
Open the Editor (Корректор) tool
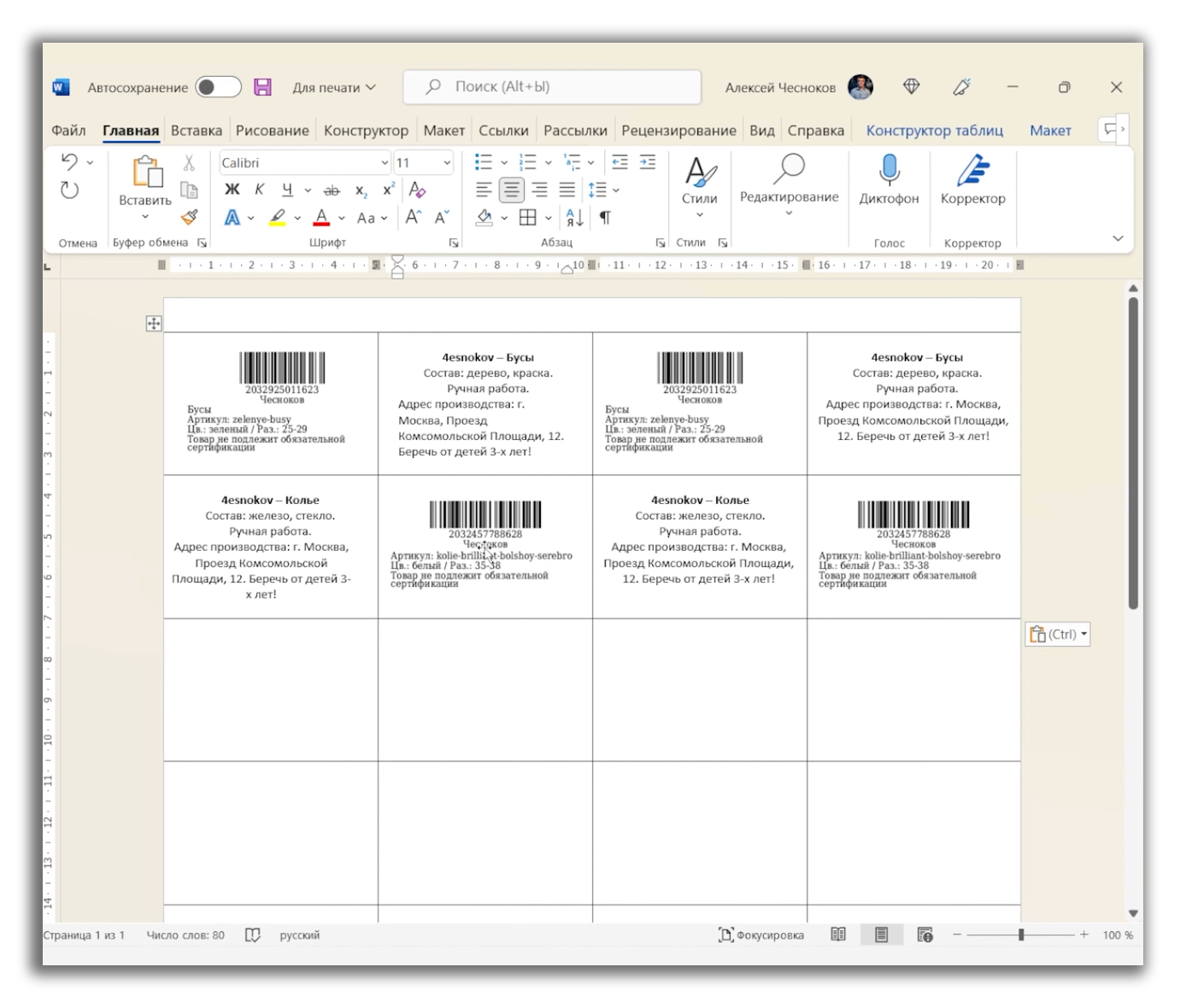(x=972, y=179)
